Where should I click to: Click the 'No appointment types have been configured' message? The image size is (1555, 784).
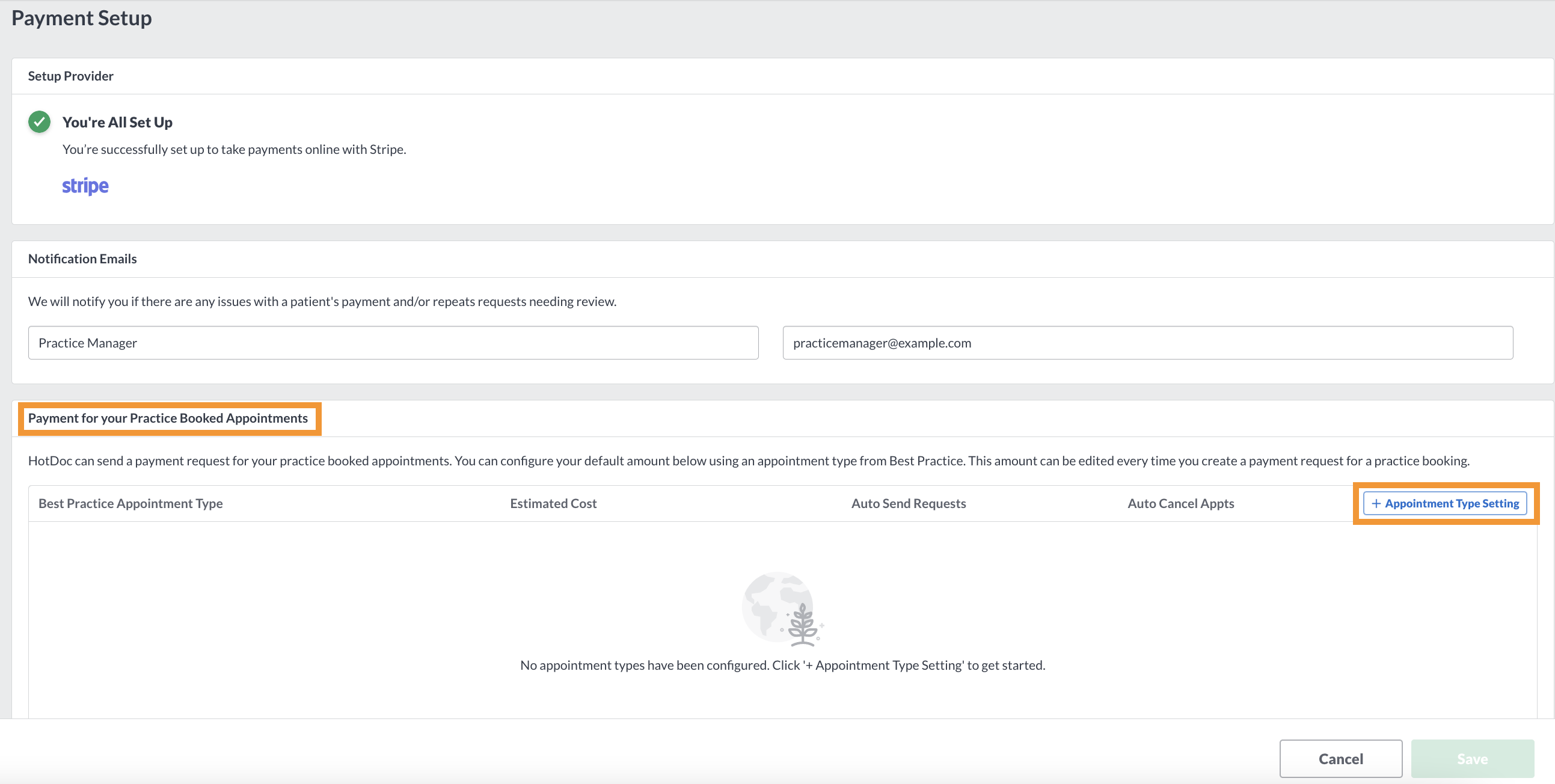782,665
